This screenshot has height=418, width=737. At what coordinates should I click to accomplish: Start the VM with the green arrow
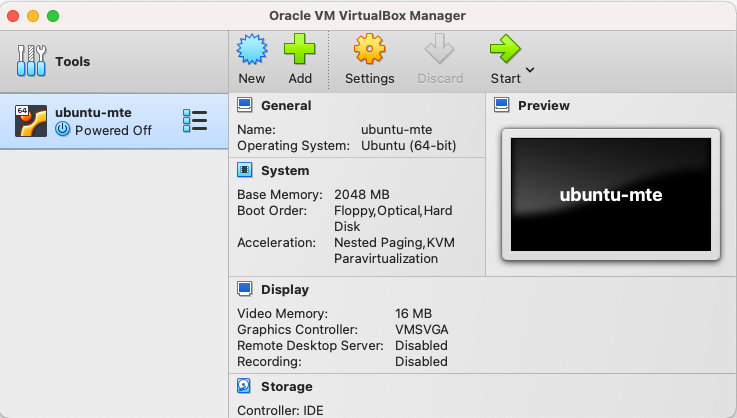coord(505,48)
